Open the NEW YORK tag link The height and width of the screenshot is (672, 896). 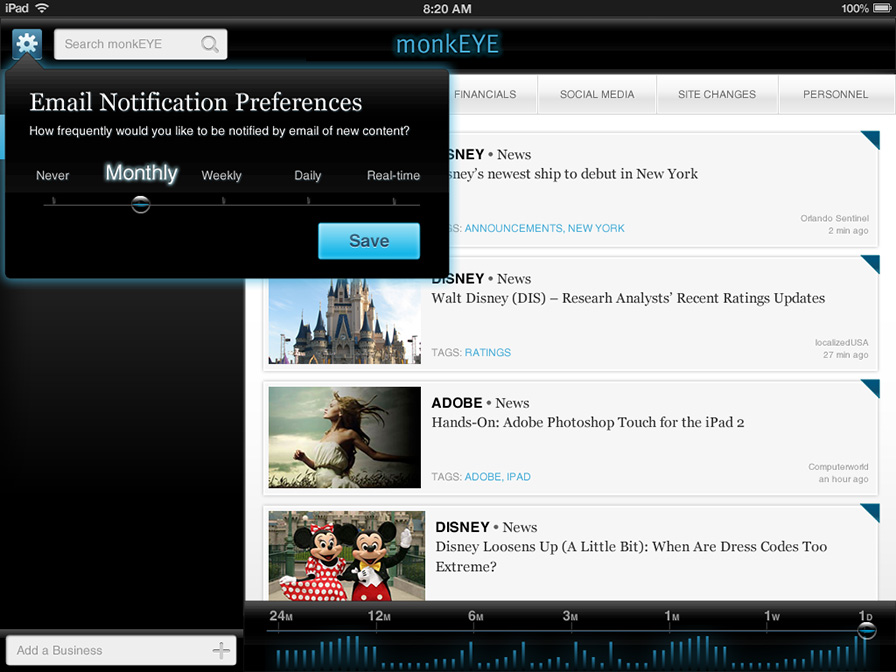point(596,228)
